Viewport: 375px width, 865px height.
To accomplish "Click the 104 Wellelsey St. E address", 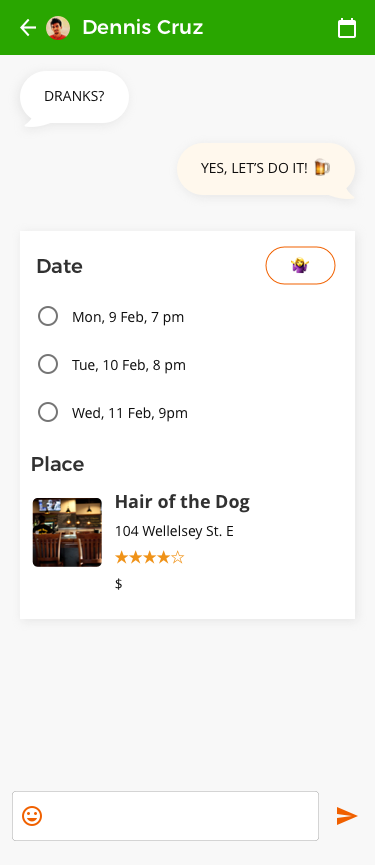I will 174,531.
